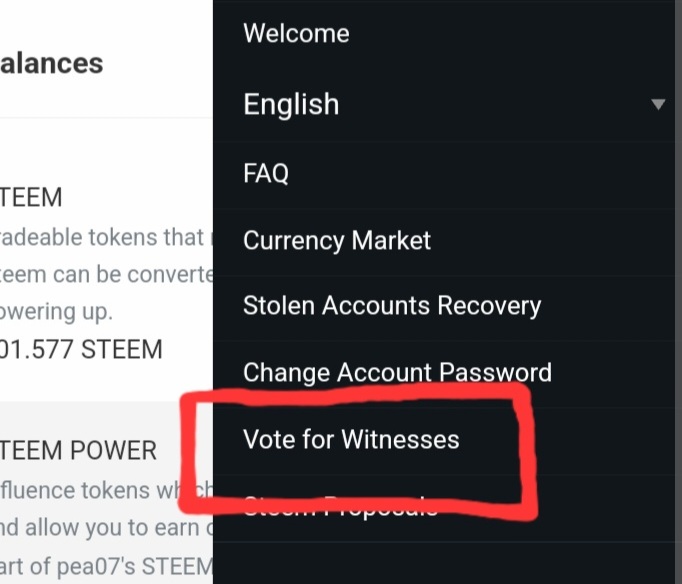Click the 'part of pea07's STEEM' line

(105, 567)
